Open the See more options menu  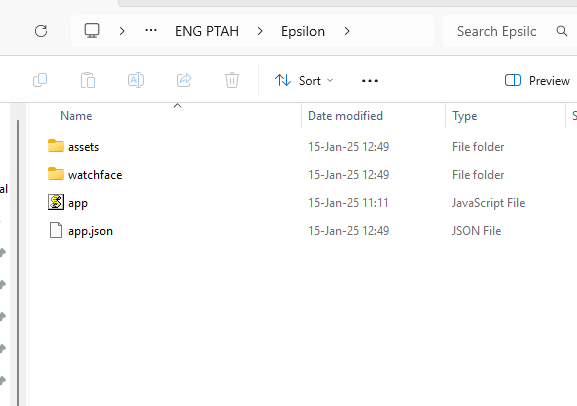[370, 81]
